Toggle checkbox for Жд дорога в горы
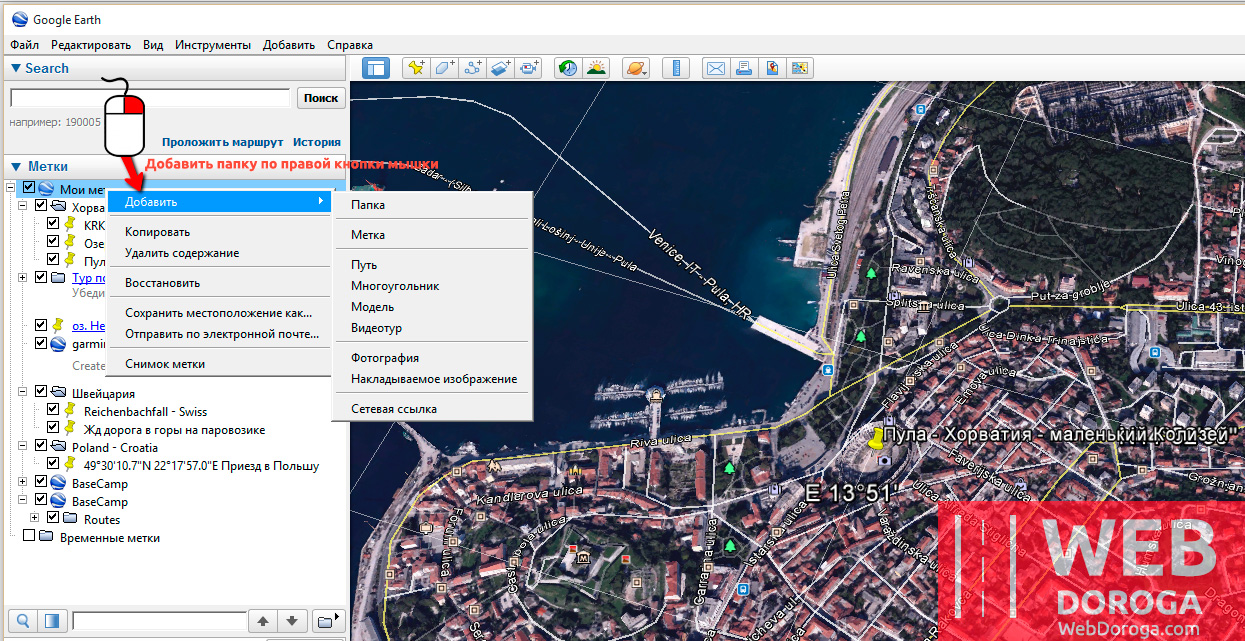 pyautogui.click(x=53, y=429)
